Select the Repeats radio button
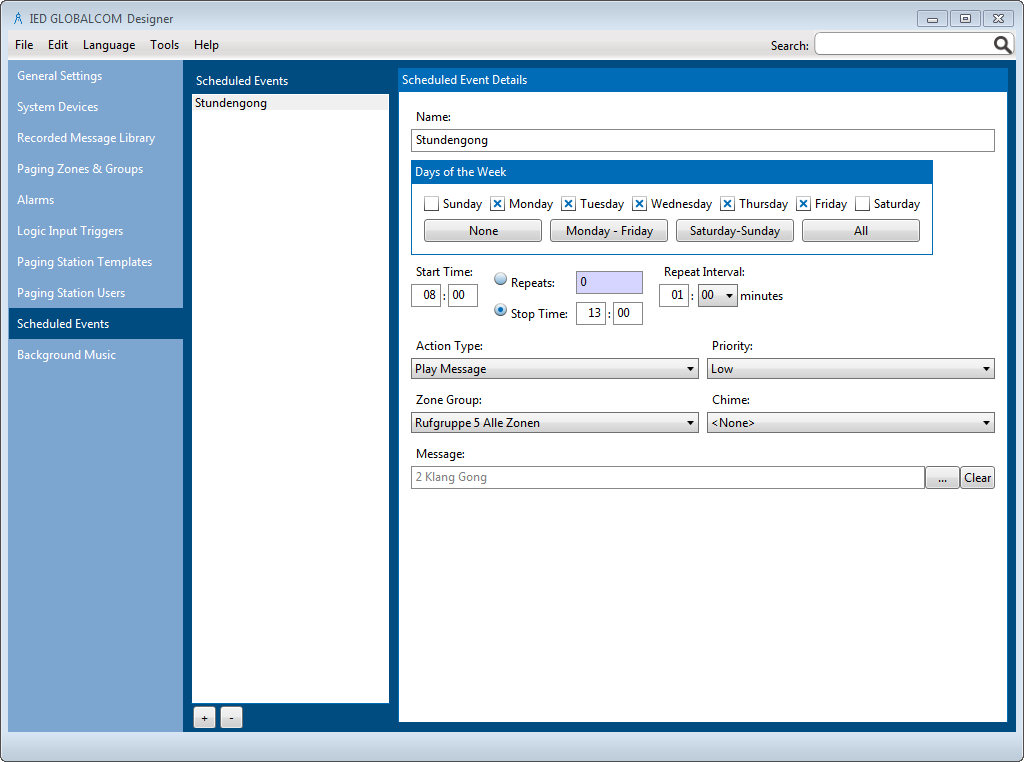The width and height of the screenshot is (1024, 762). [x=501, y=280]
